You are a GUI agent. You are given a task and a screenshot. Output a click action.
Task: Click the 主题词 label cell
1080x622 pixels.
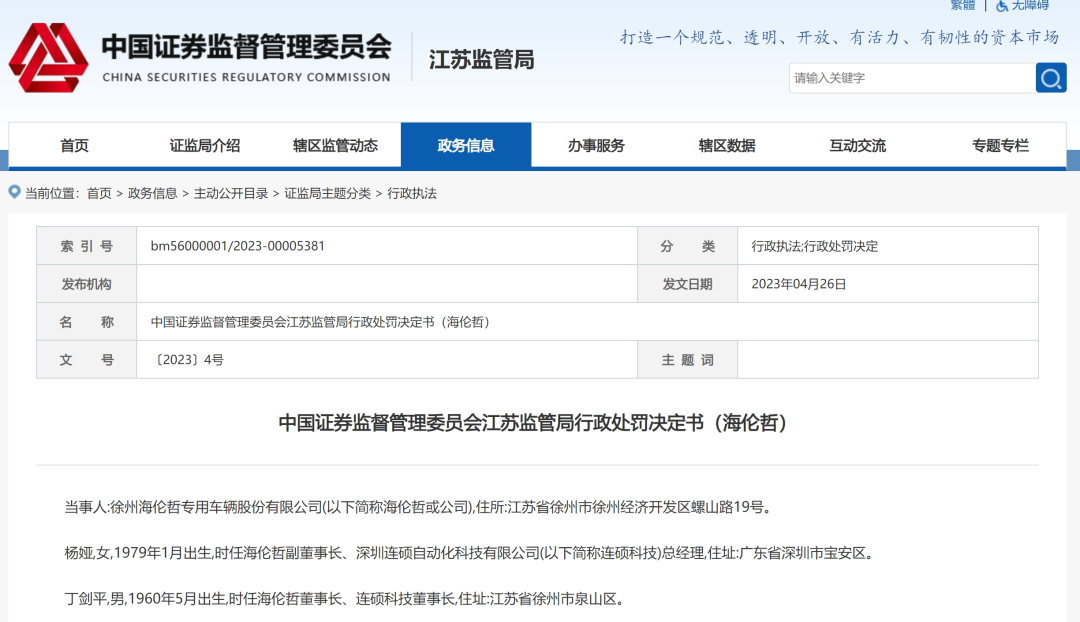tap(687, 360)
